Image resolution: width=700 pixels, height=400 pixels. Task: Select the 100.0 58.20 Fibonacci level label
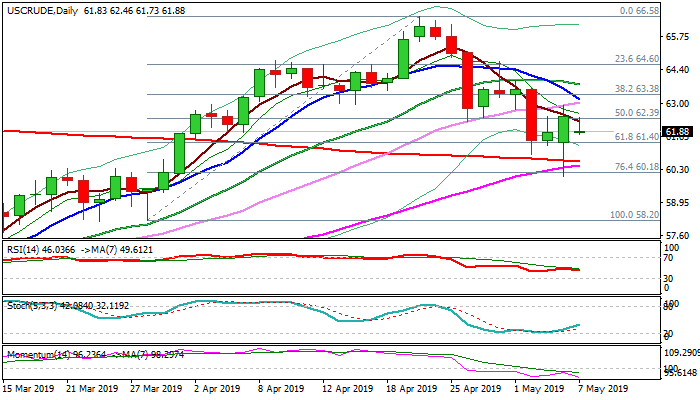click(633, 214)
